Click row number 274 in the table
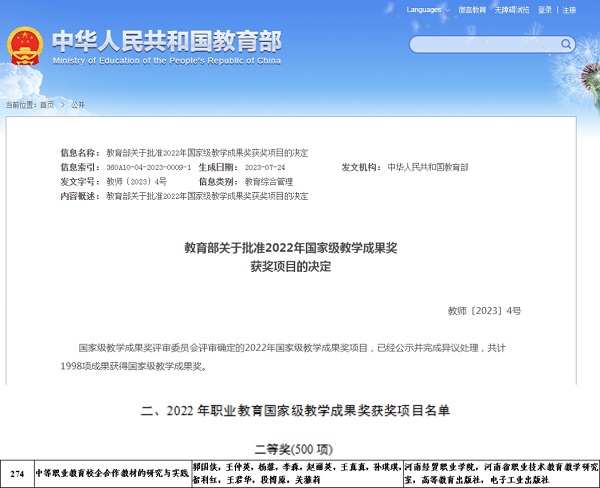Image resolution: width=600 pixels, height=488 pixels. point(16,472)
